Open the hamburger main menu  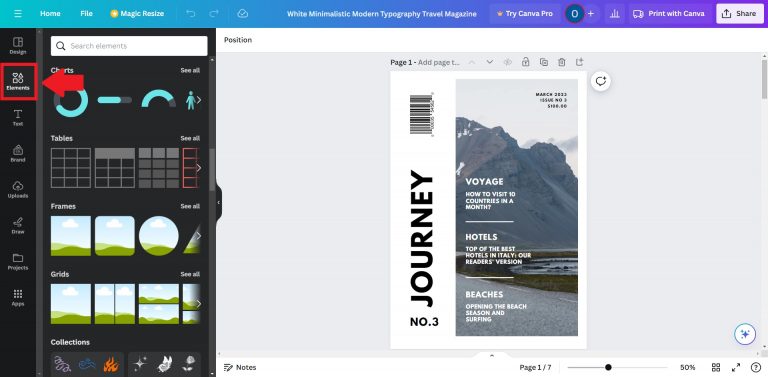click(18, 14)
